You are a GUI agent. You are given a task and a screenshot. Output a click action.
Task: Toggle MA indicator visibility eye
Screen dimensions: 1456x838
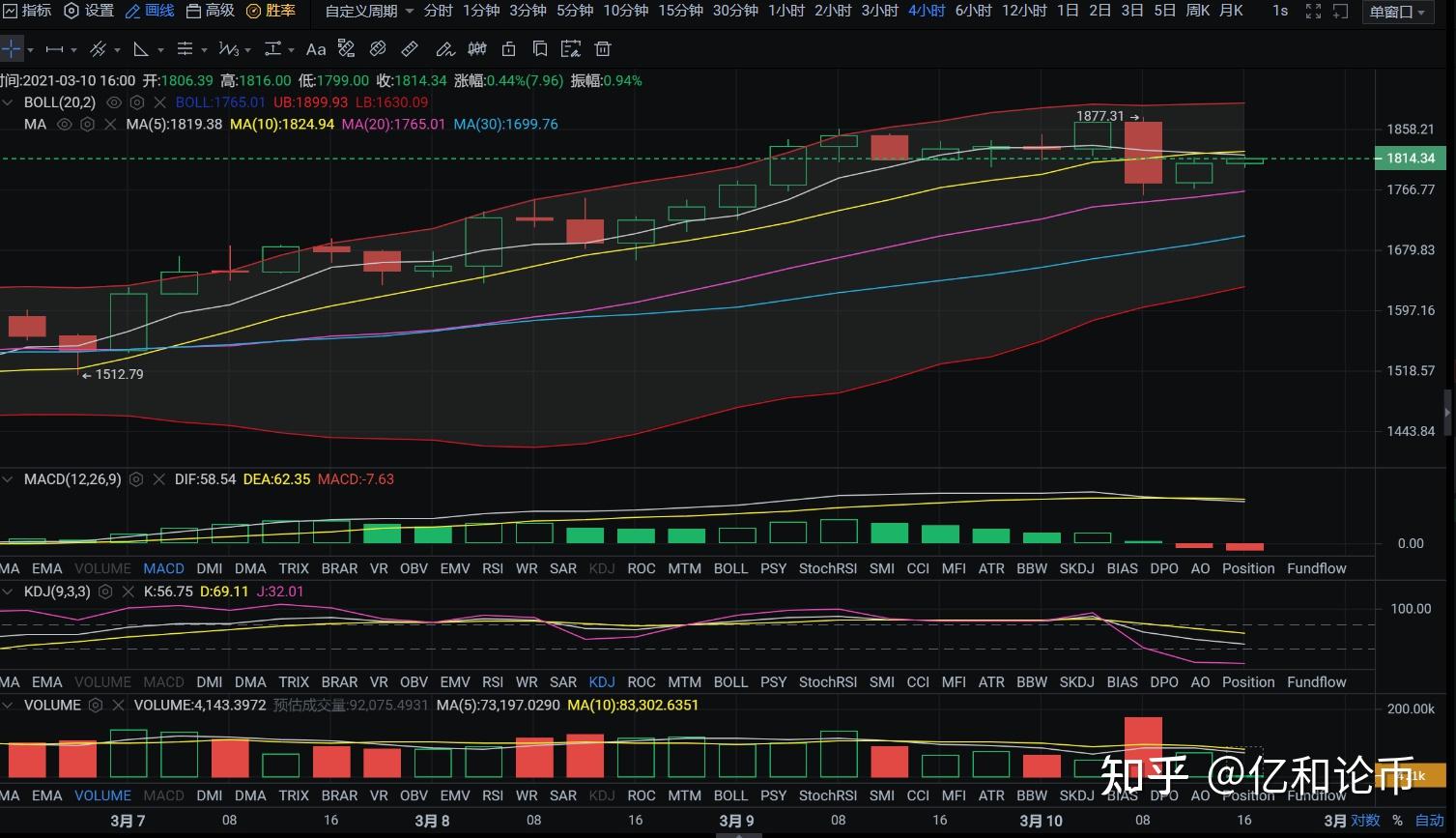click(x=65, y=125)
